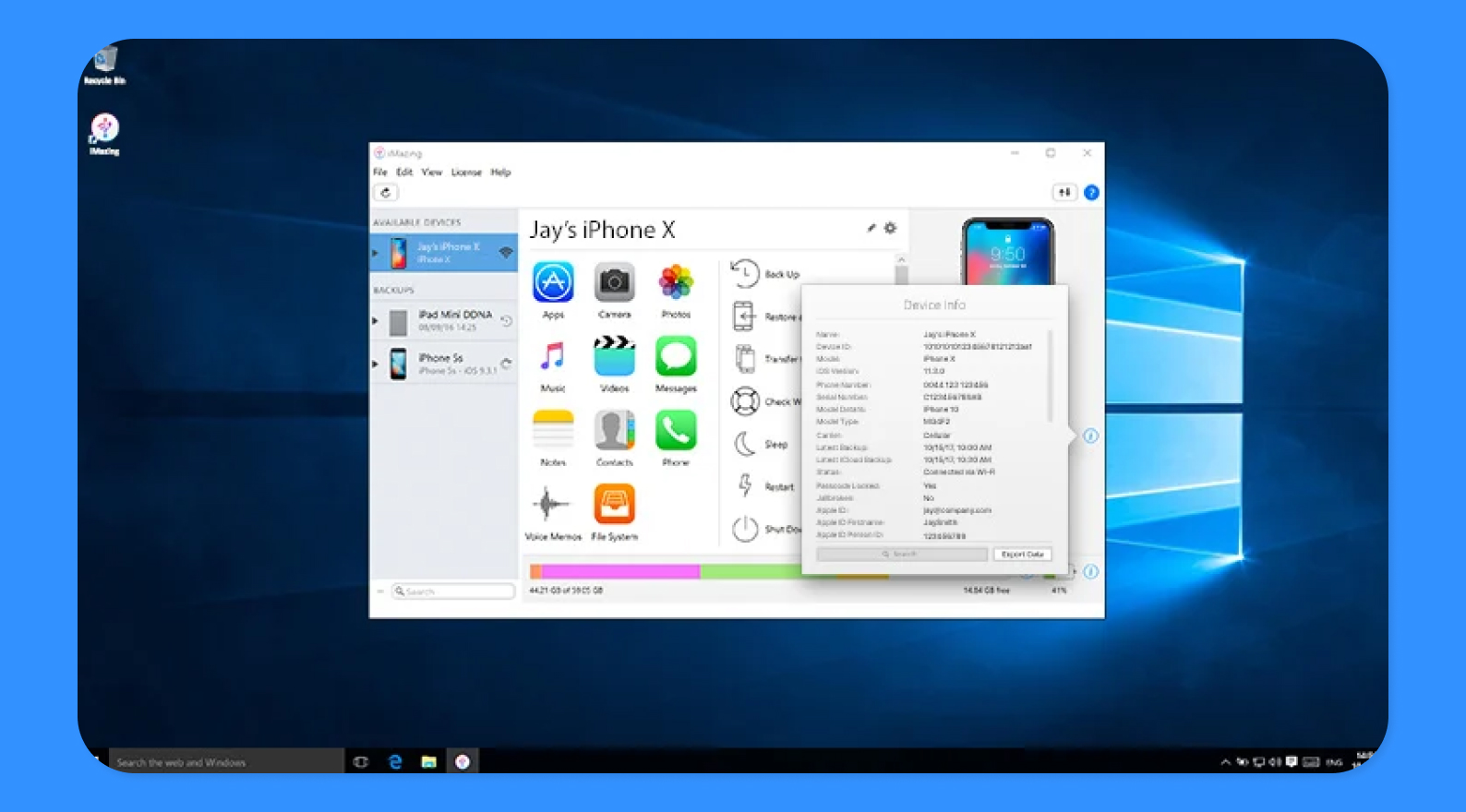
Task: Open the License menu
Action: (466, 172)
